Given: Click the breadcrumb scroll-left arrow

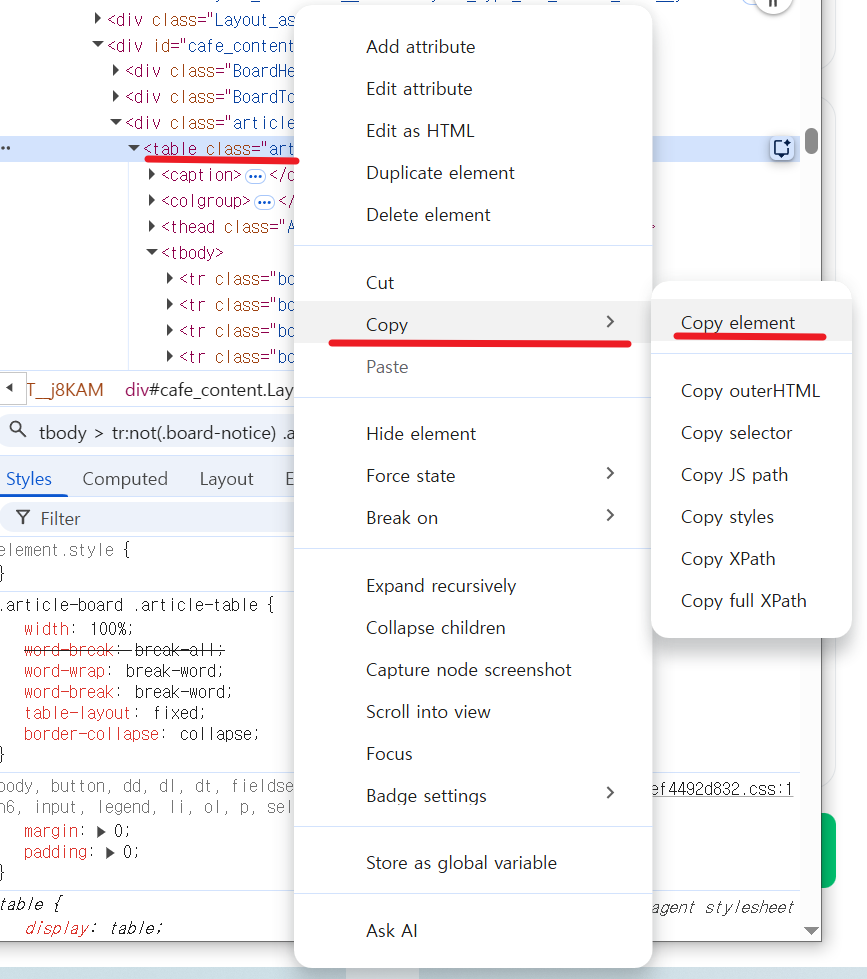Looking at the screenshot, I should tap(9, 388).
